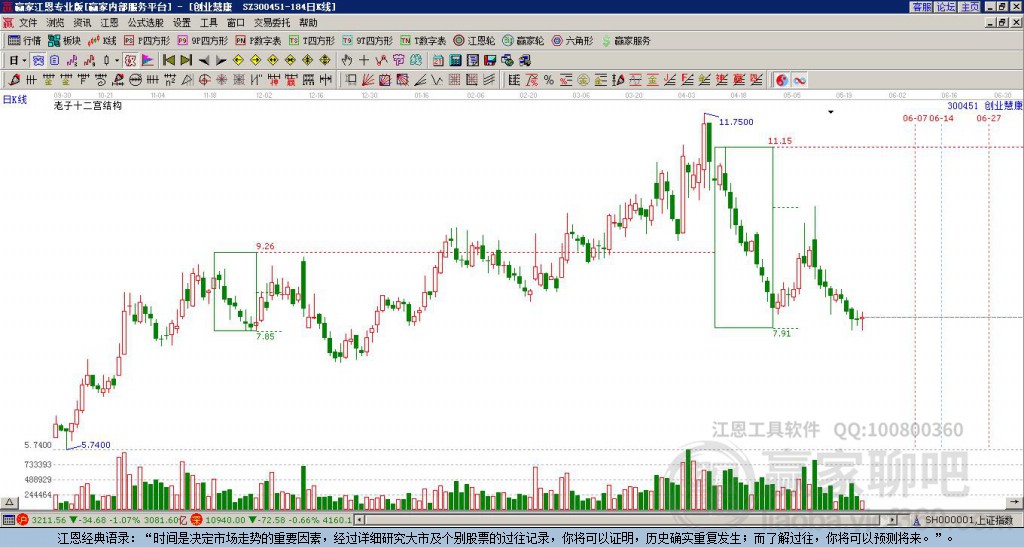Screen dimensions: 1024x548
Task: Click the 300451 创业慧康 stock label
Action: pyautogui.click(x=984, y=106)
